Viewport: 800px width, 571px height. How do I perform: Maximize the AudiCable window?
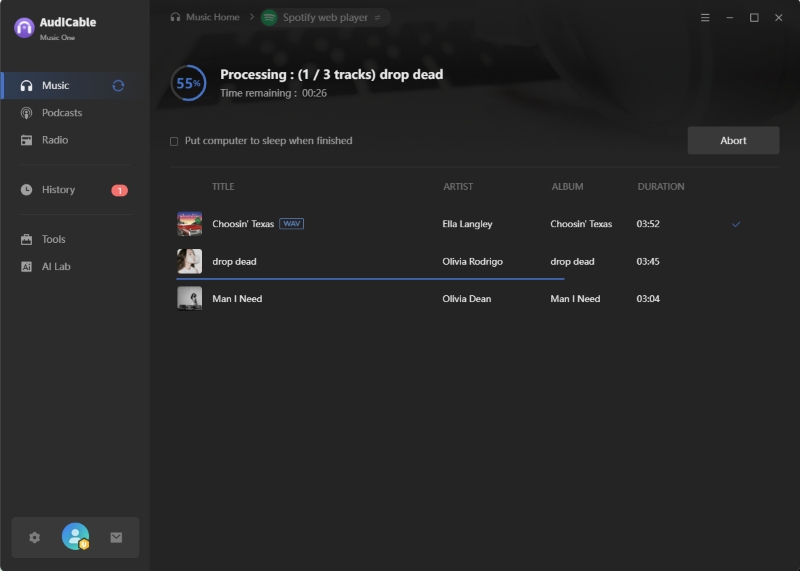point(754,18)
